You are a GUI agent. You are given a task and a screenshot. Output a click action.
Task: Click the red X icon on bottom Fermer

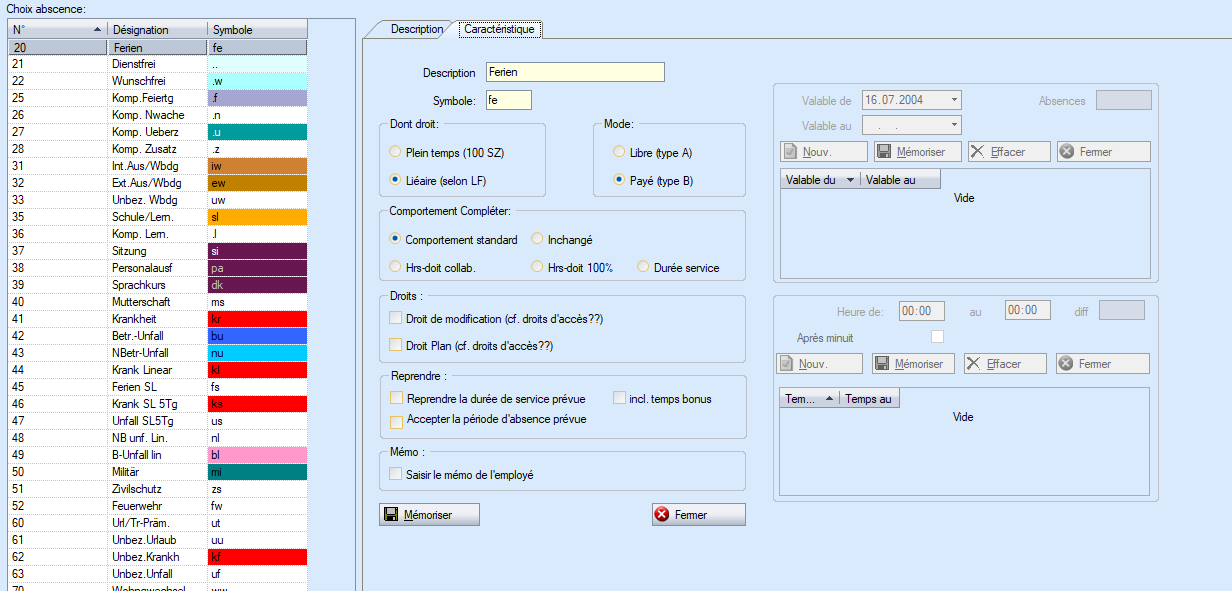tap(662, 515)
